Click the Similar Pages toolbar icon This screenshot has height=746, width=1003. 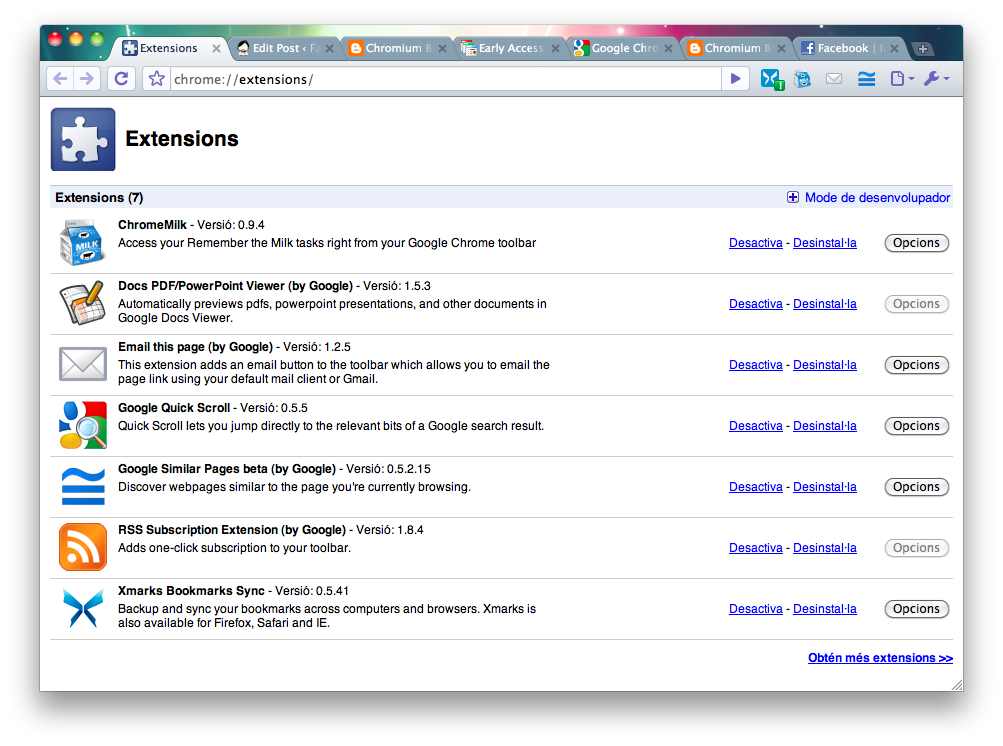coord(866,79)
